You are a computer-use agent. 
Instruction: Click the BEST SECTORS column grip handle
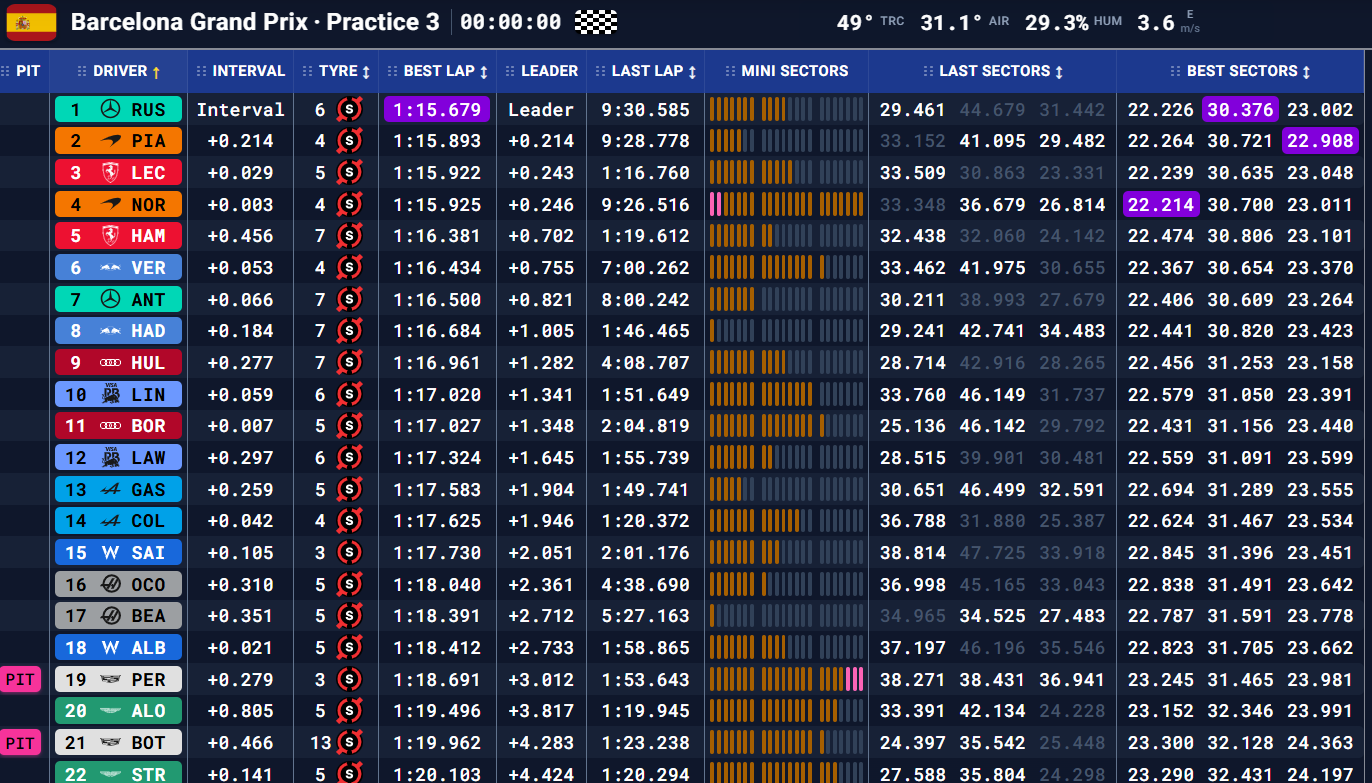[x=1176, y=71]
